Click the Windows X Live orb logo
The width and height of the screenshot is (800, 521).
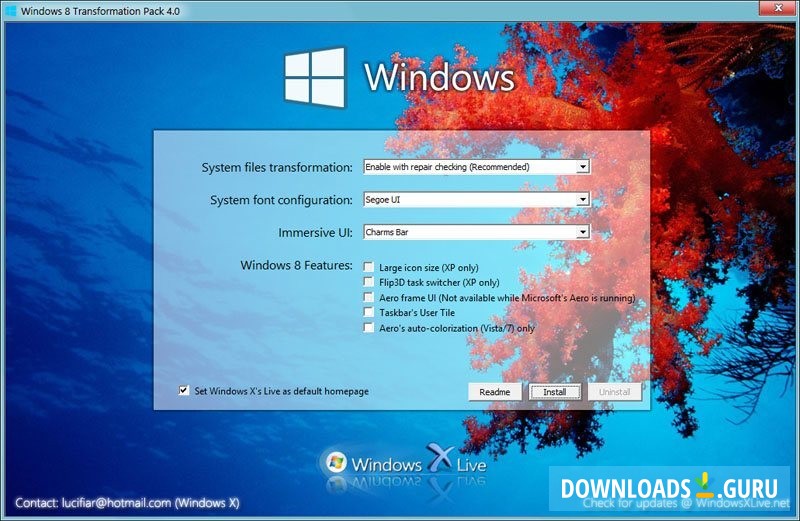click(x=336, y=462)
